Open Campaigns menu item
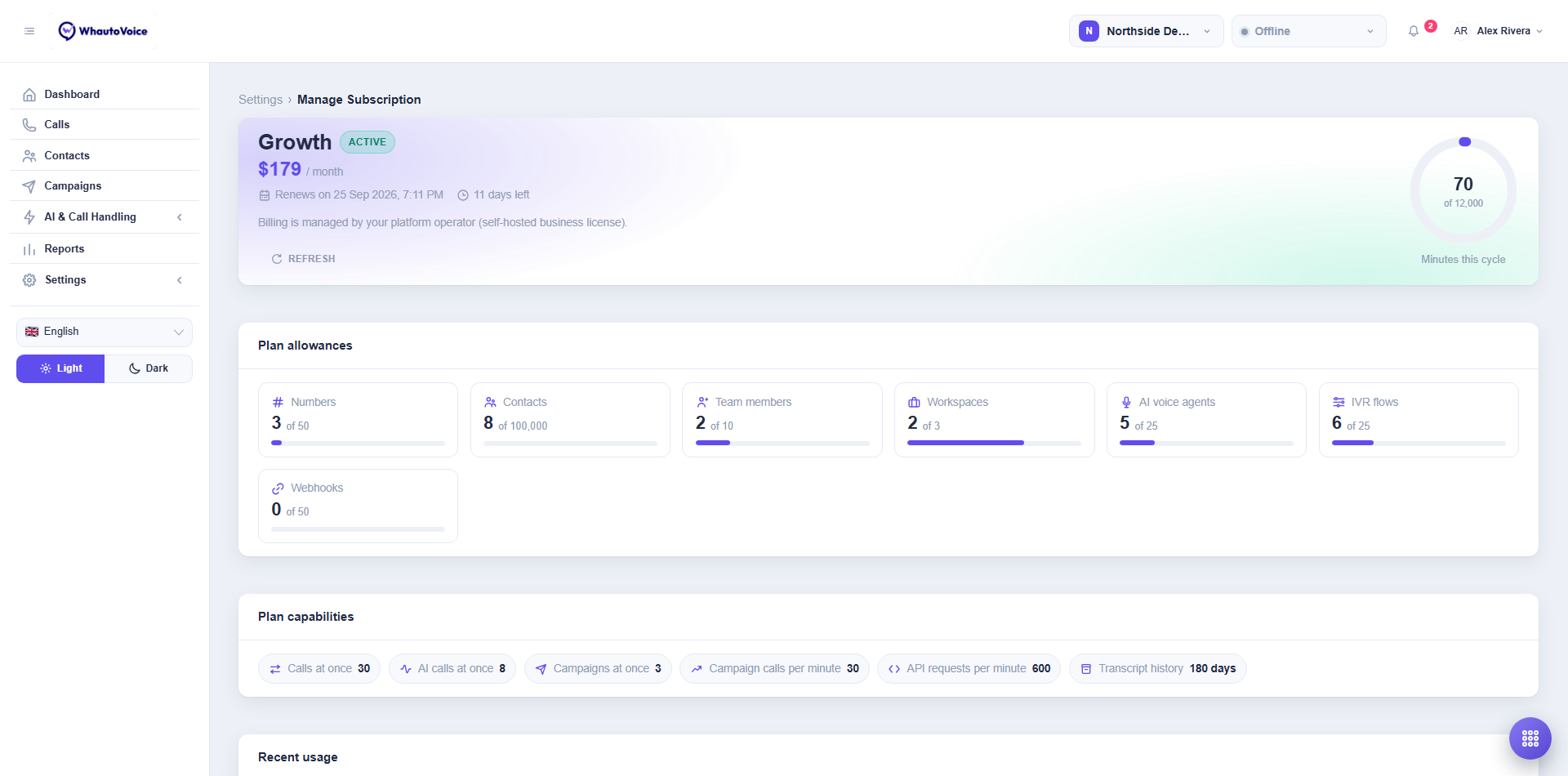Screen dimensions: 1568x776 pos(105,186)
